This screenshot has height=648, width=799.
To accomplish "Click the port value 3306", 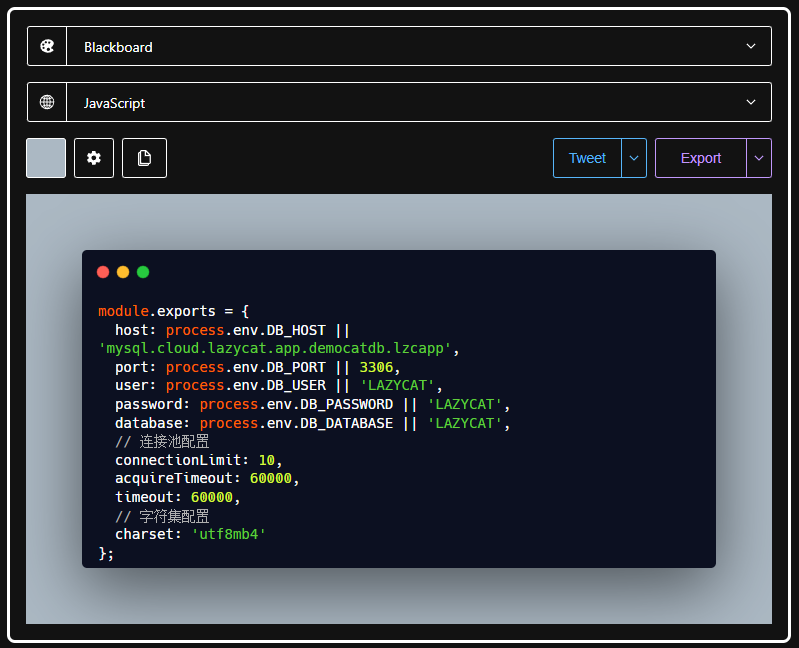I will click(376, 367).
